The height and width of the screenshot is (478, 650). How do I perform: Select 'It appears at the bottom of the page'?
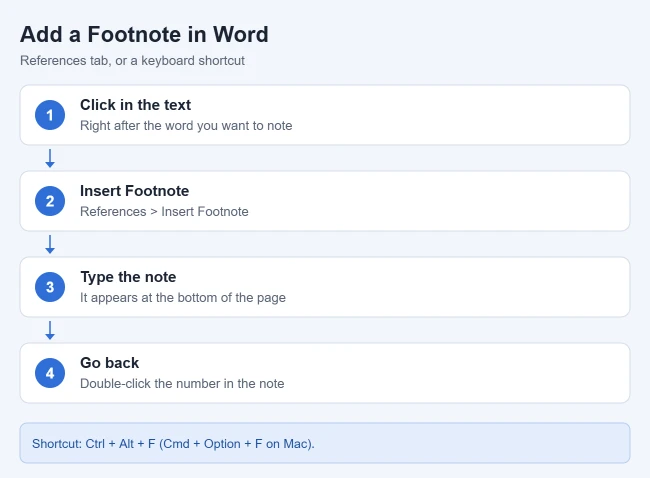(x=183, y=298)
